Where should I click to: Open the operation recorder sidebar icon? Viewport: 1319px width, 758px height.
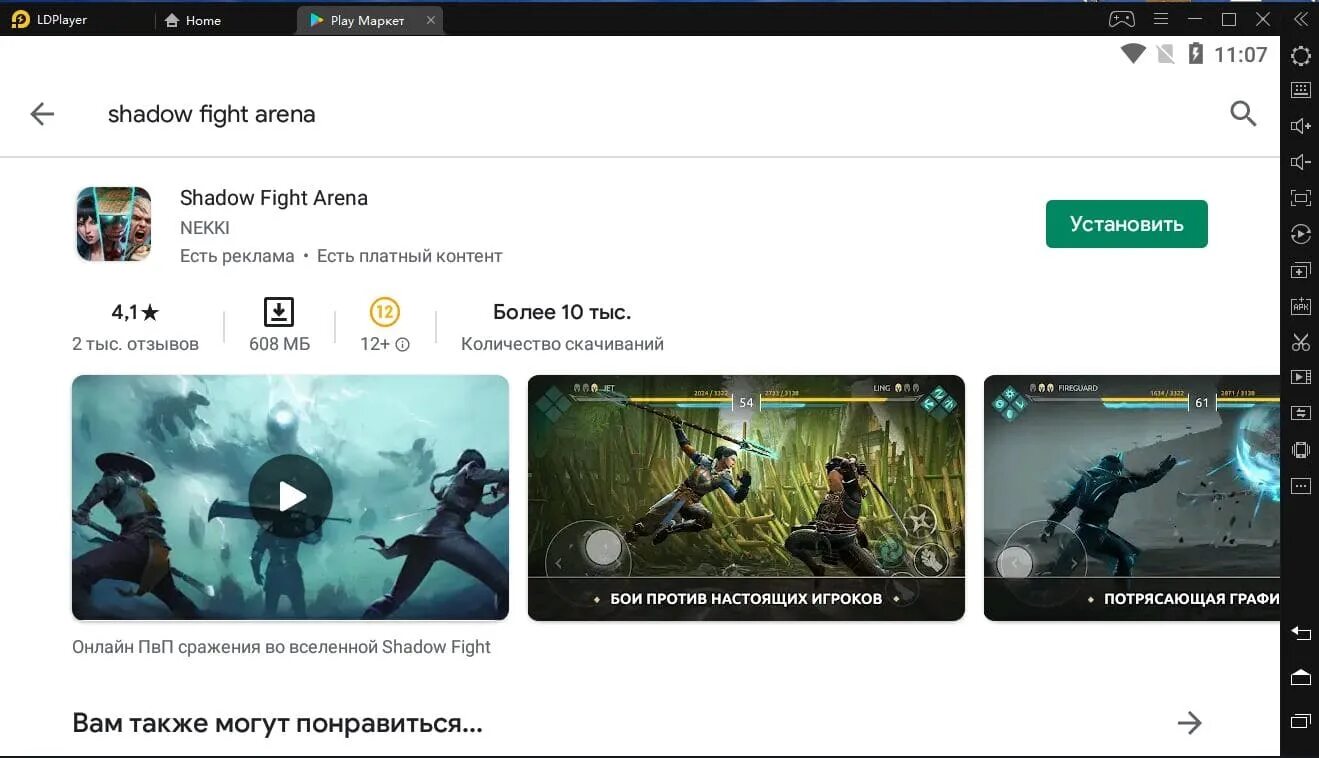click(1300, 234)
